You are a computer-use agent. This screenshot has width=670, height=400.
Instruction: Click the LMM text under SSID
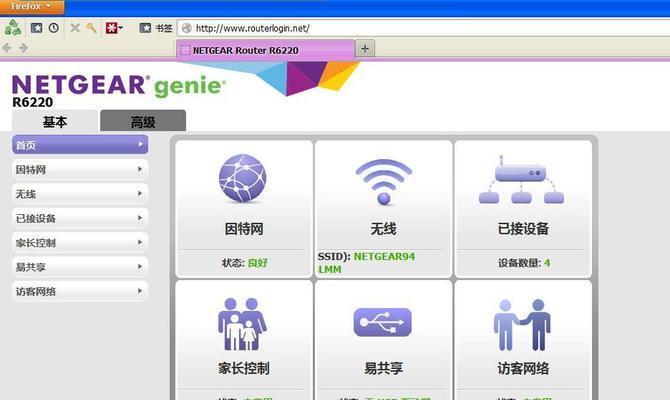point(330,270)
